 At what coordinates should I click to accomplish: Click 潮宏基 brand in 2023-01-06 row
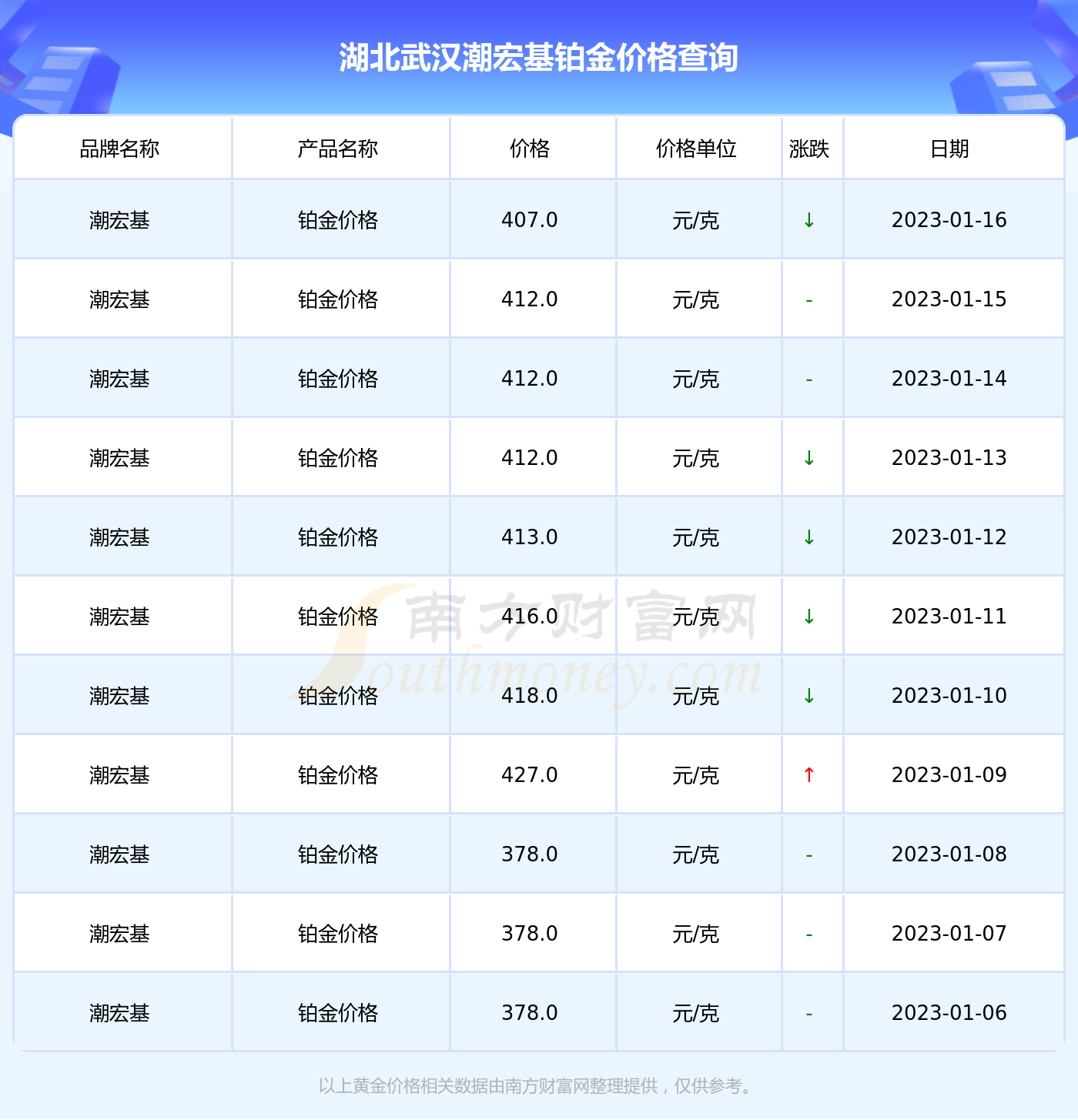pos(119,1014)
